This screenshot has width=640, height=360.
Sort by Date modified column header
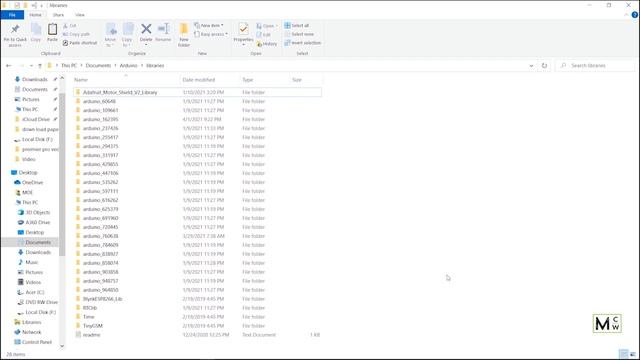210,80
